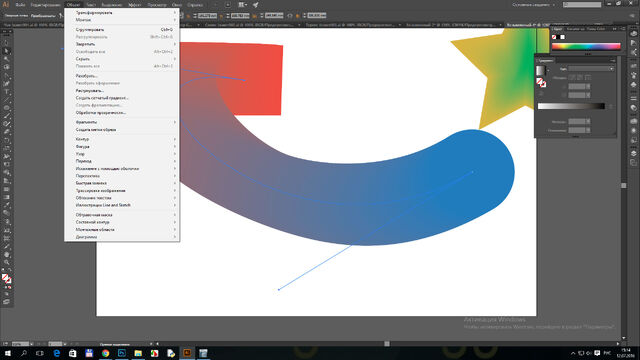This screenshot has width=640, height=360.
Task: Select the Eyedropper tool
Action: click(7, 206)
